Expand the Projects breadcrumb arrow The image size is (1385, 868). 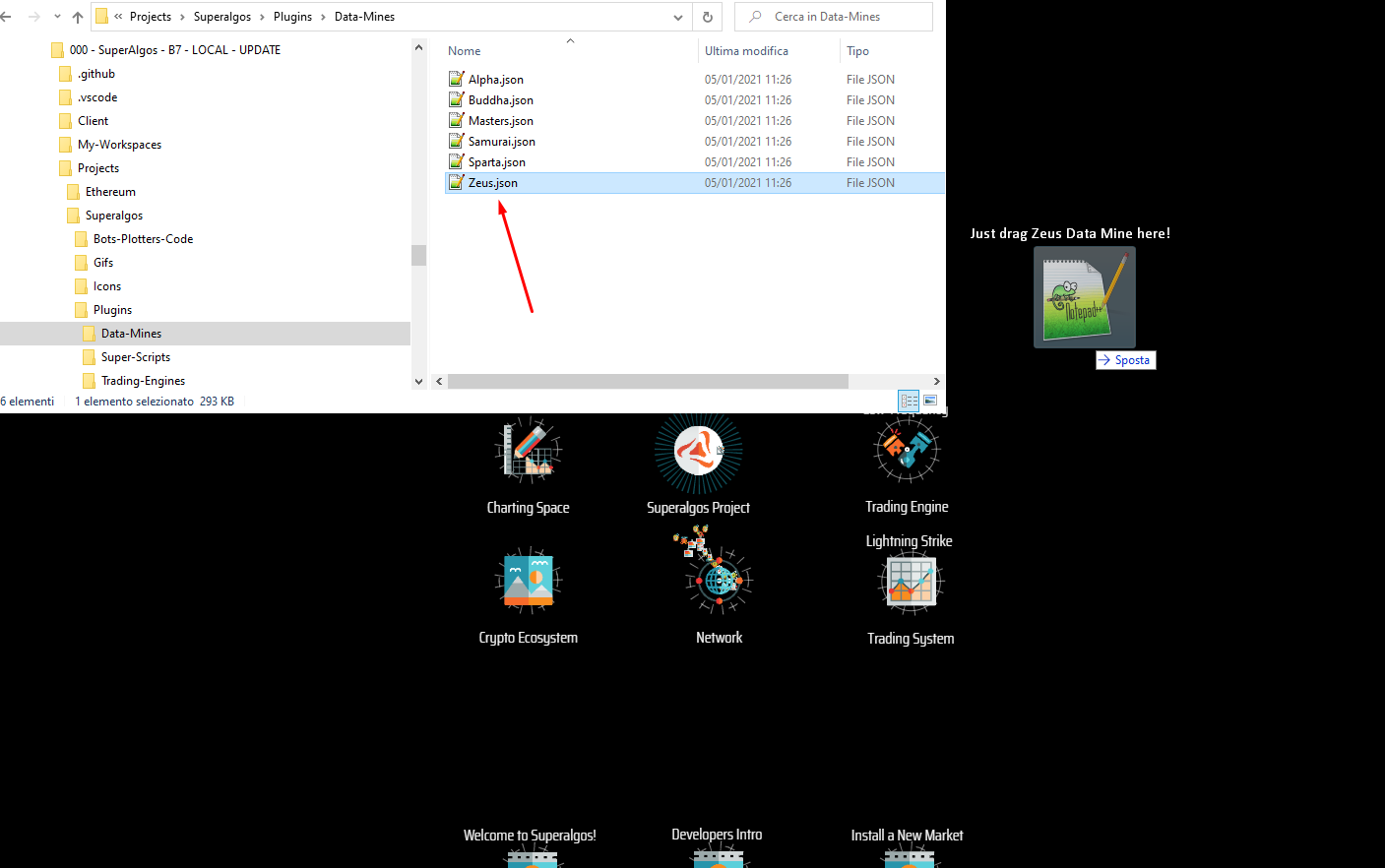pos(182,17)
